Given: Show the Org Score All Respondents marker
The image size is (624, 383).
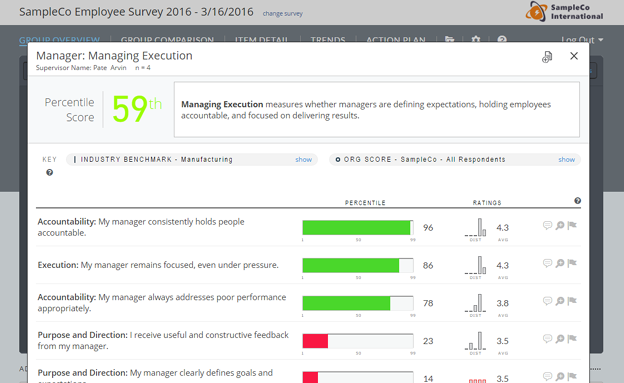Looking at the screenshot, I should point(566,160).
